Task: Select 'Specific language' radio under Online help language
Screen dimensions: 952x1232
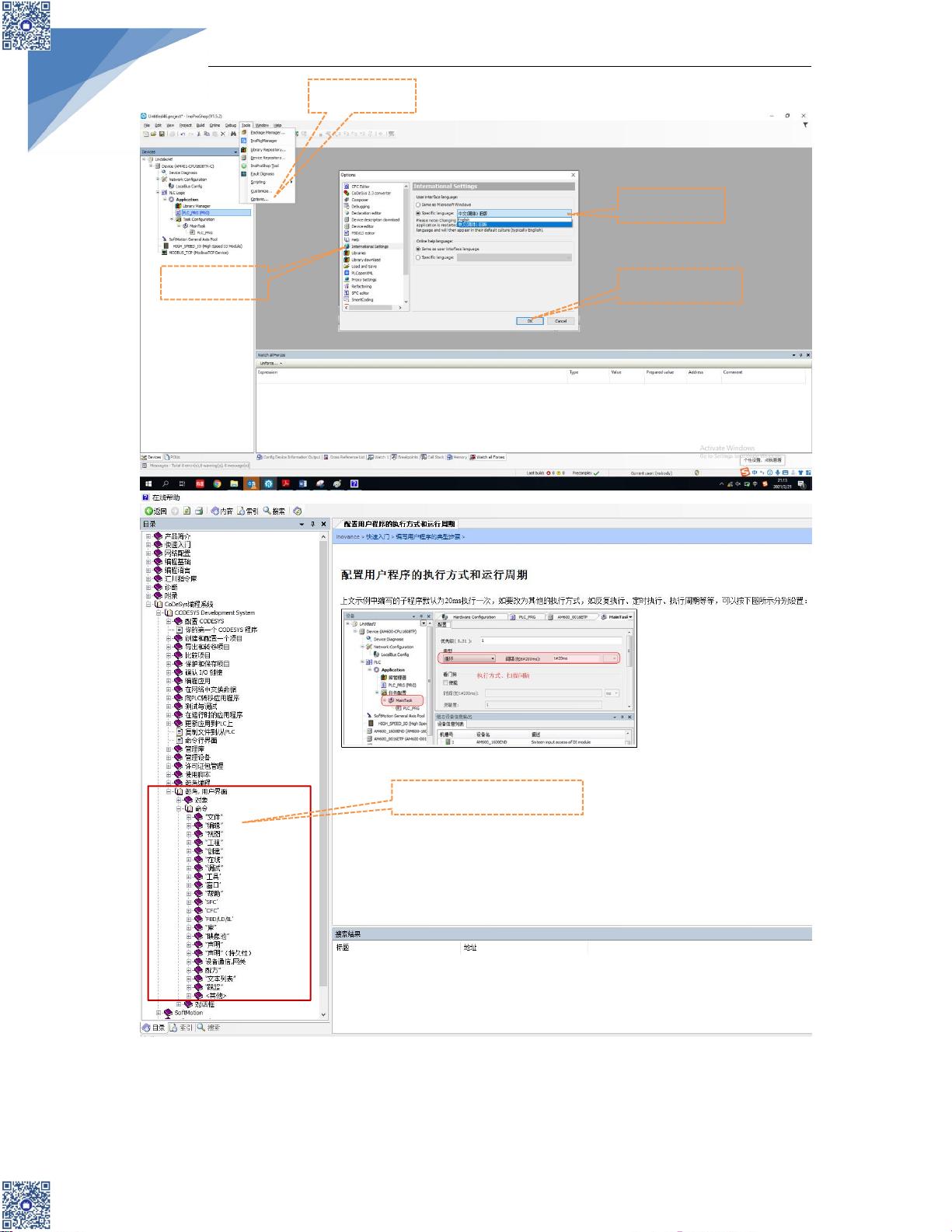Action: click(x=418, y=257)
